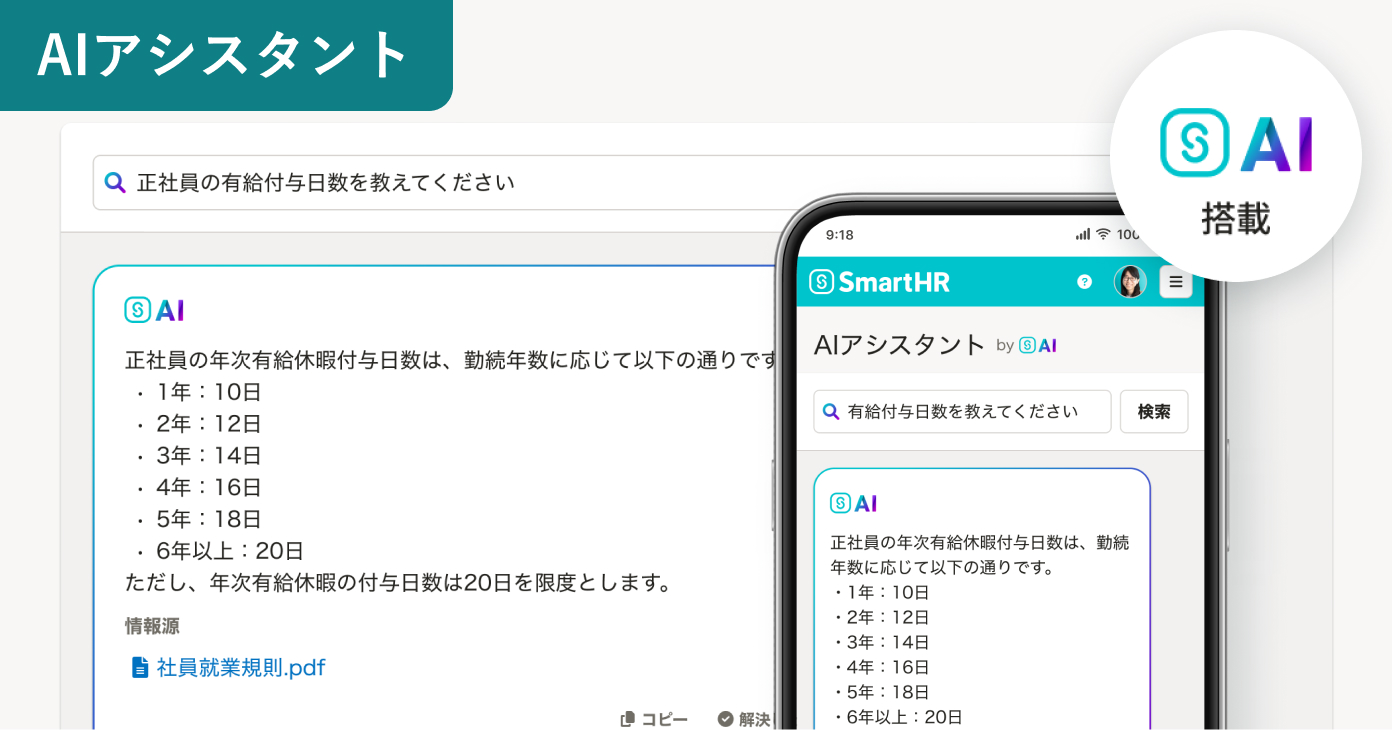Click the desktop list line 3年：14日
This screenshot has height=730, width=1392.
tap(208, 455)
